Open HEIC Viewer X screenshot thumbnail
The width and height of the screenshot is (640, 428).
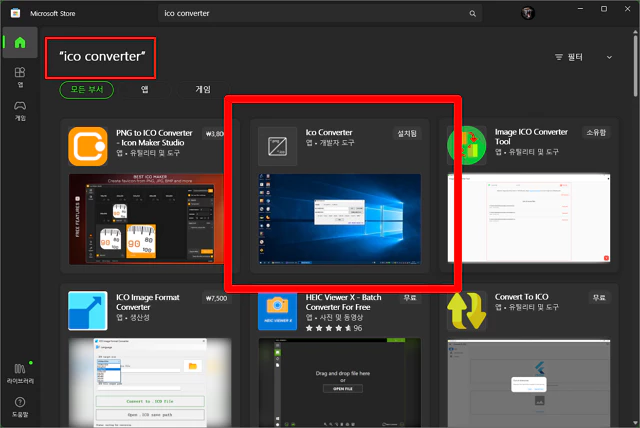point(340,383)
